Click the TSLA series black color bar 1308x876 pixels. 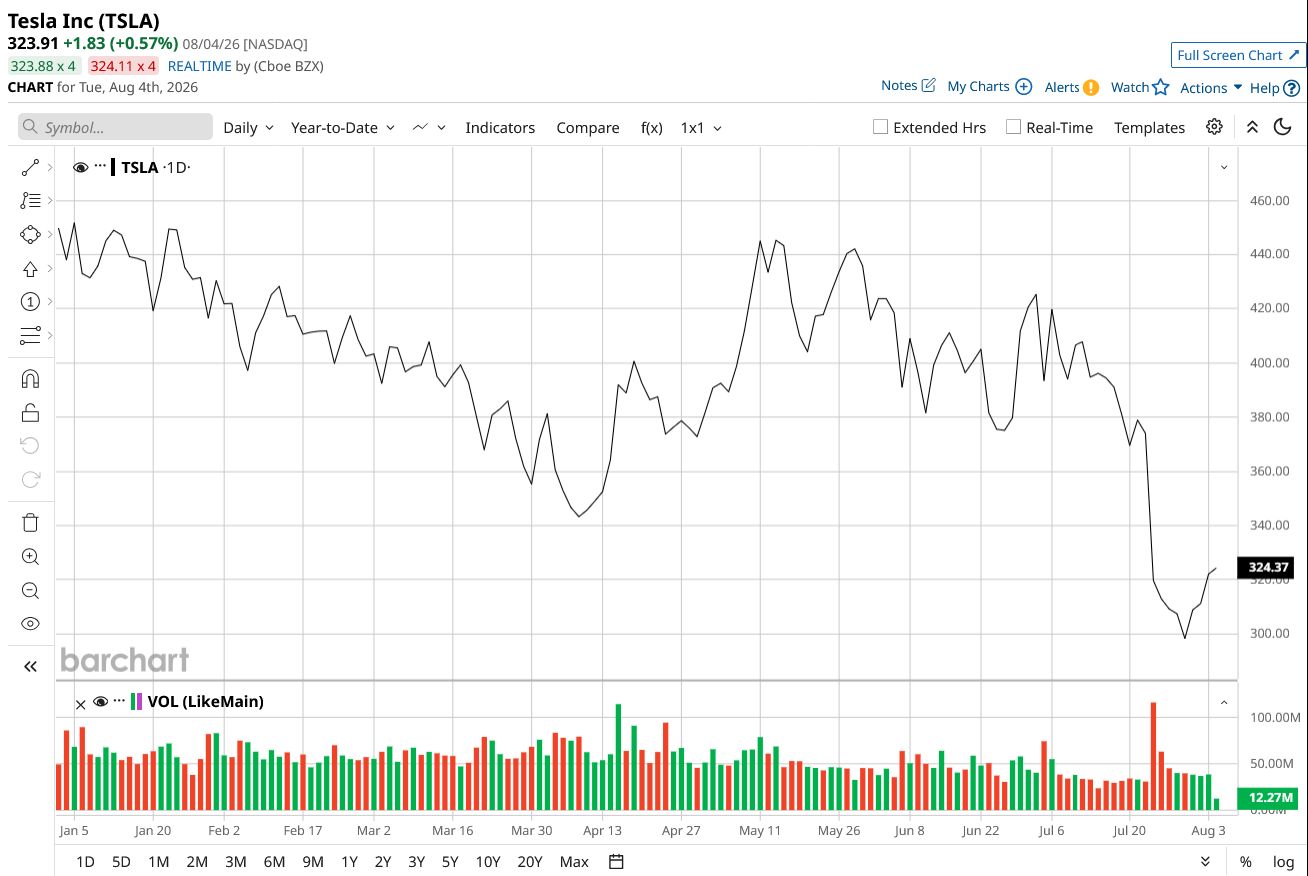[113, 167]
